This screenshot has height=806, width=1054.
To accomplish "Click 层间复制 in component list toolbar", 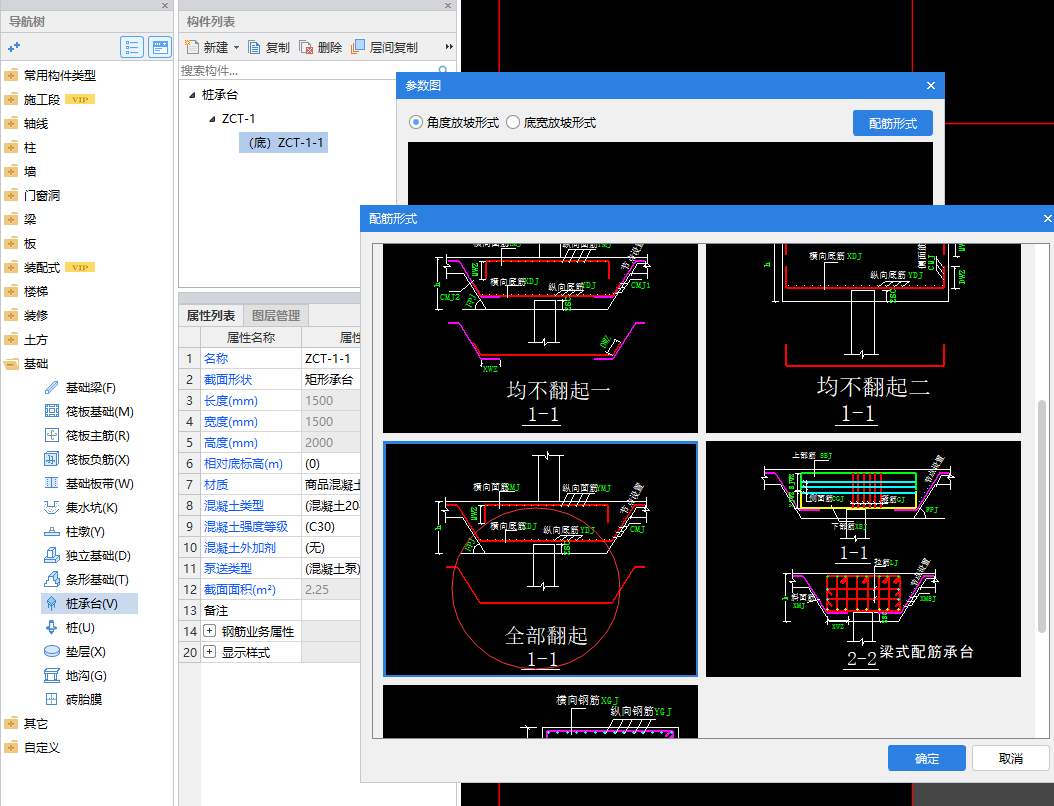I will [384, 47].
